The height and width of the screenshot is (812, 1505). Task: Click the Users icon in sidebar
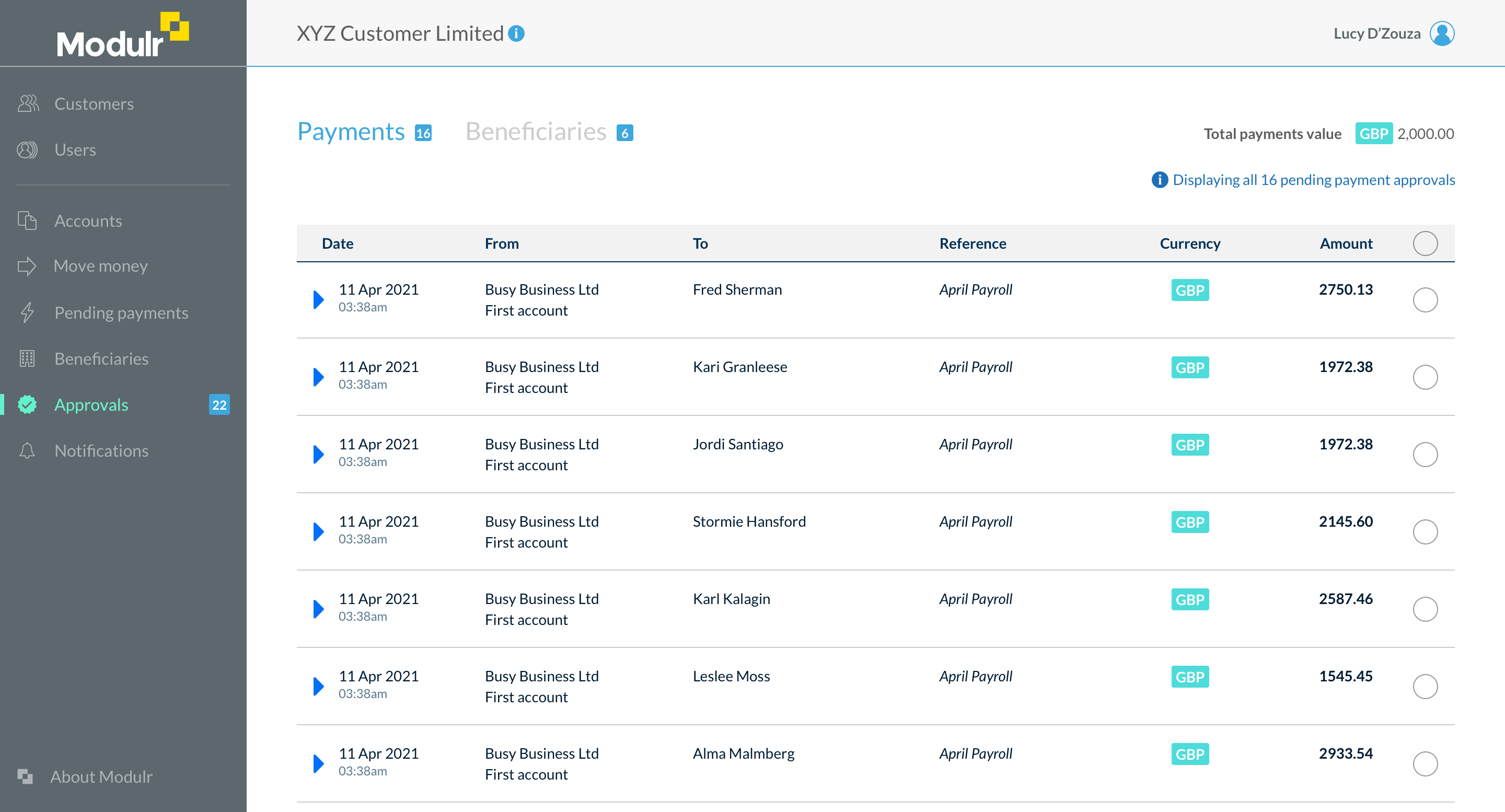coord(27,150)
